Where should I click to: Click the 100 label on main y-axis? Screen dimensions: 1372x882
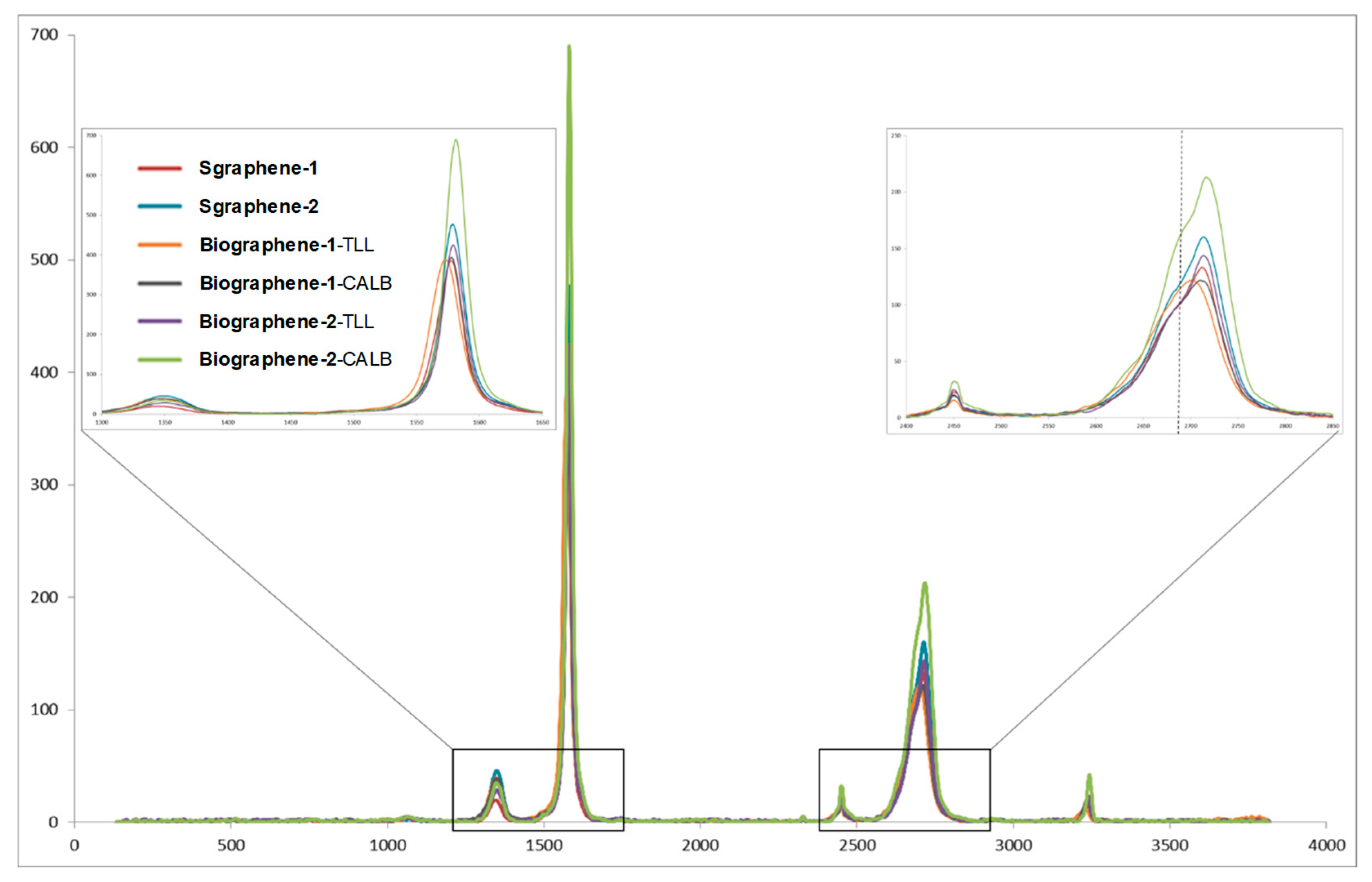pos(44,710)
